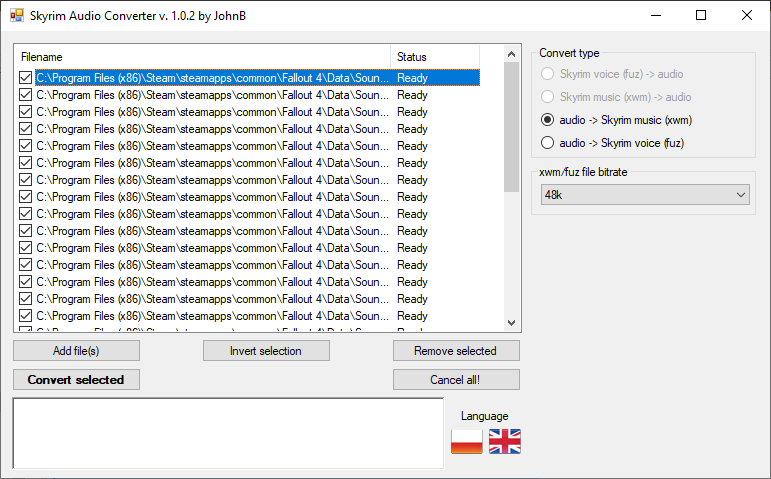
Task: Click inside the empty log text box
Action: pyautogui.click(x=229, y=433)
